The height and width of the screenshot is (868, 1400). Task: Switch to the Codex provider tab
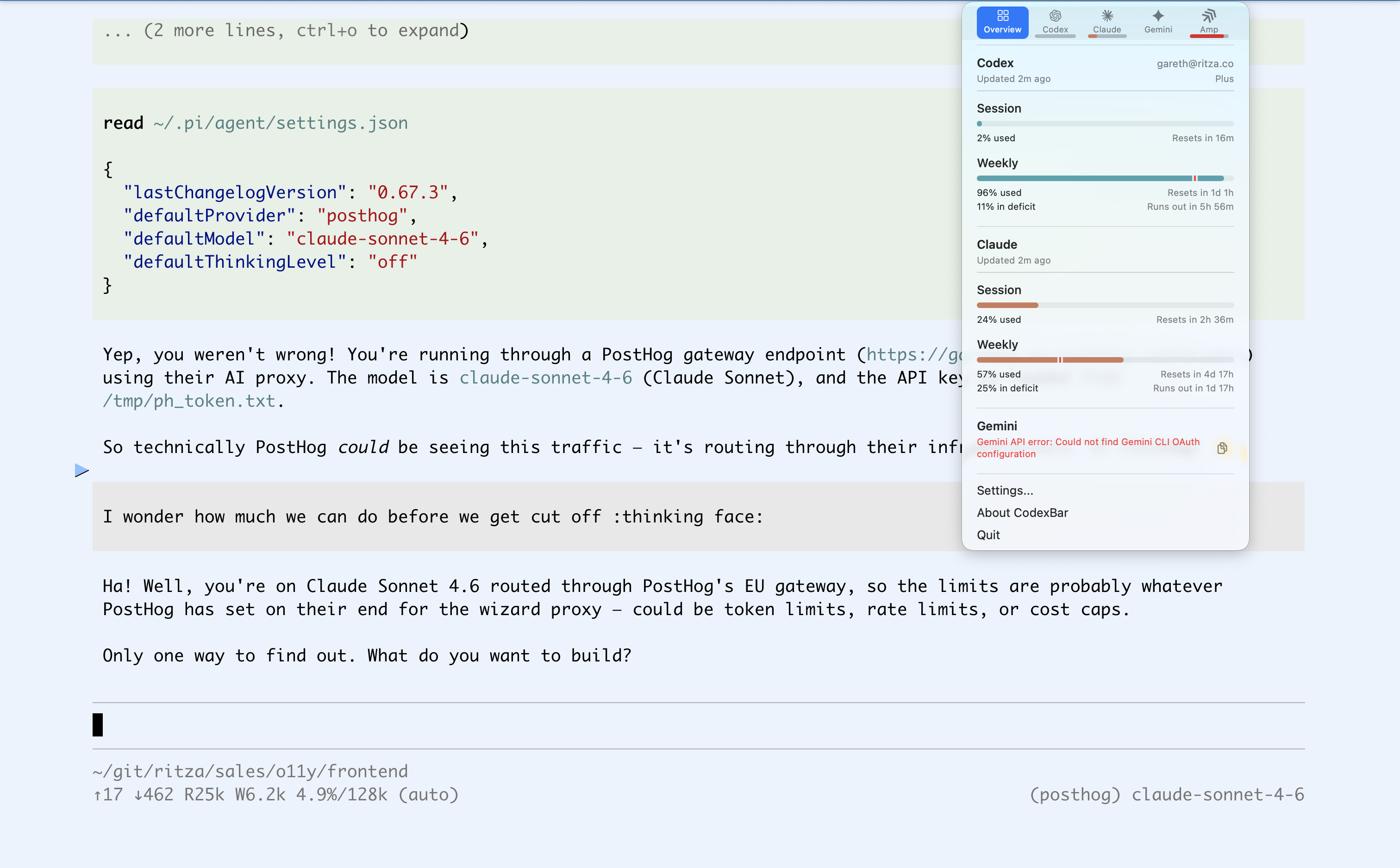(1055, 22)
